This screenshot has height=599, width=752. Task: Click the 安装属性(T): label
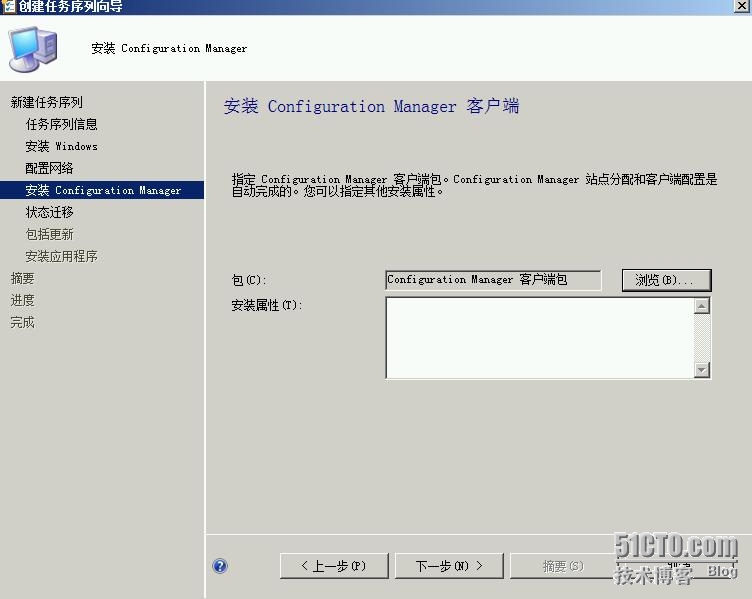coord(267,305)
